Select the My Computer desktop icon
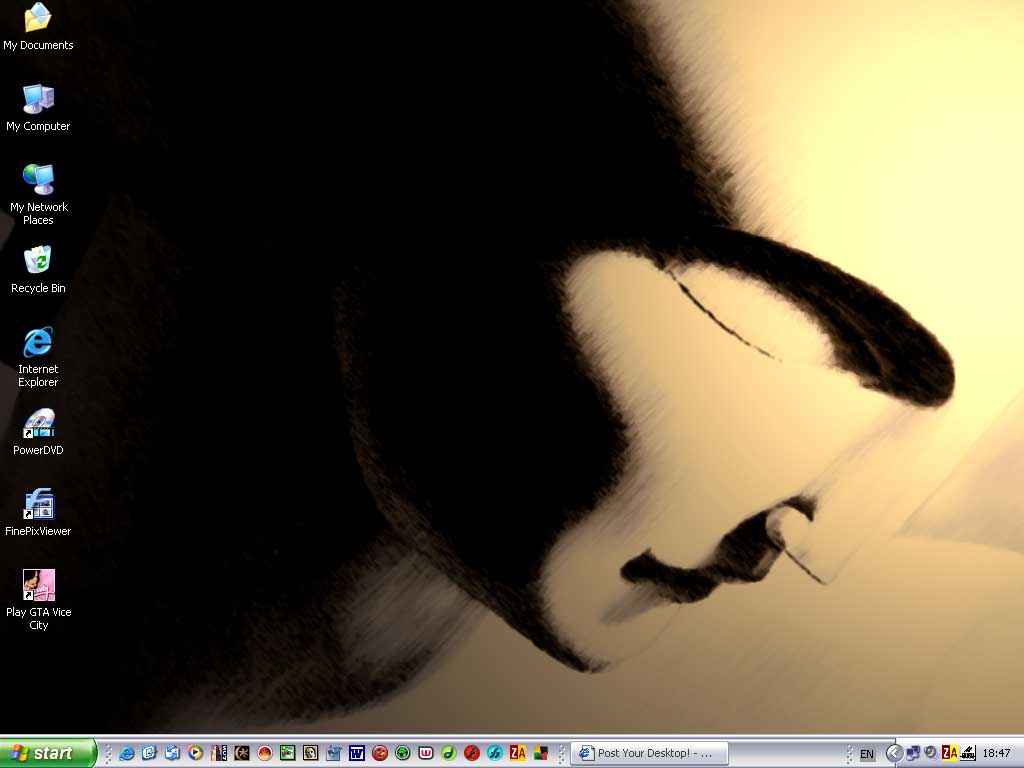Screen dimensions: 1024x768 tap(38, 108)
